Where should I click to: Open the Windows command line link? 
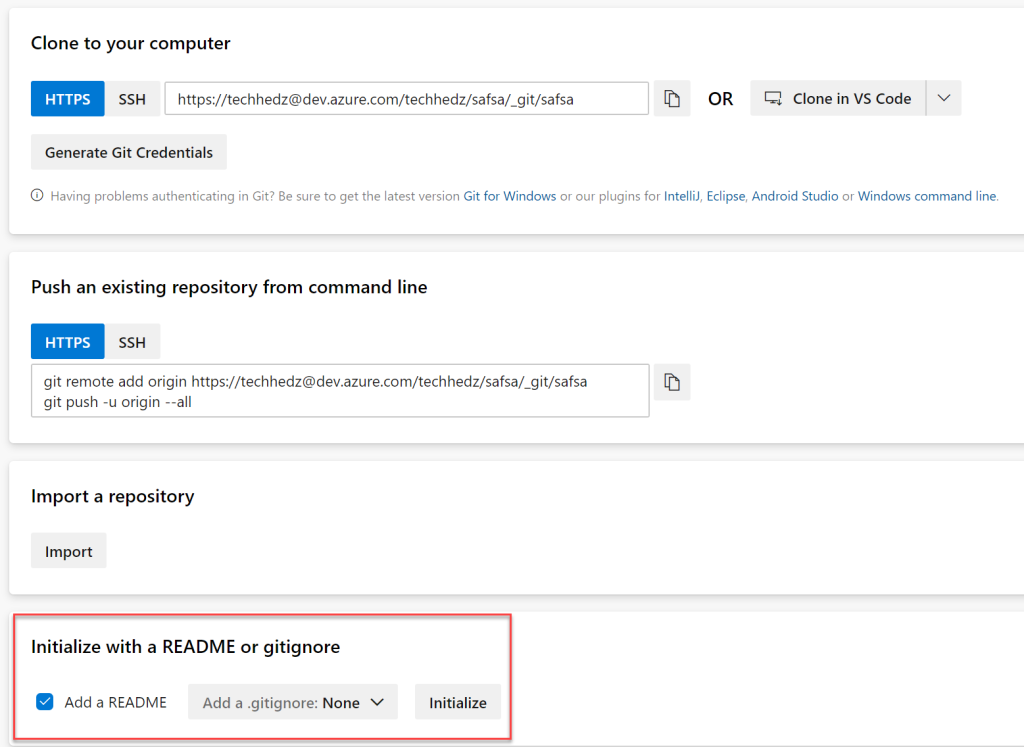[927, 196]
